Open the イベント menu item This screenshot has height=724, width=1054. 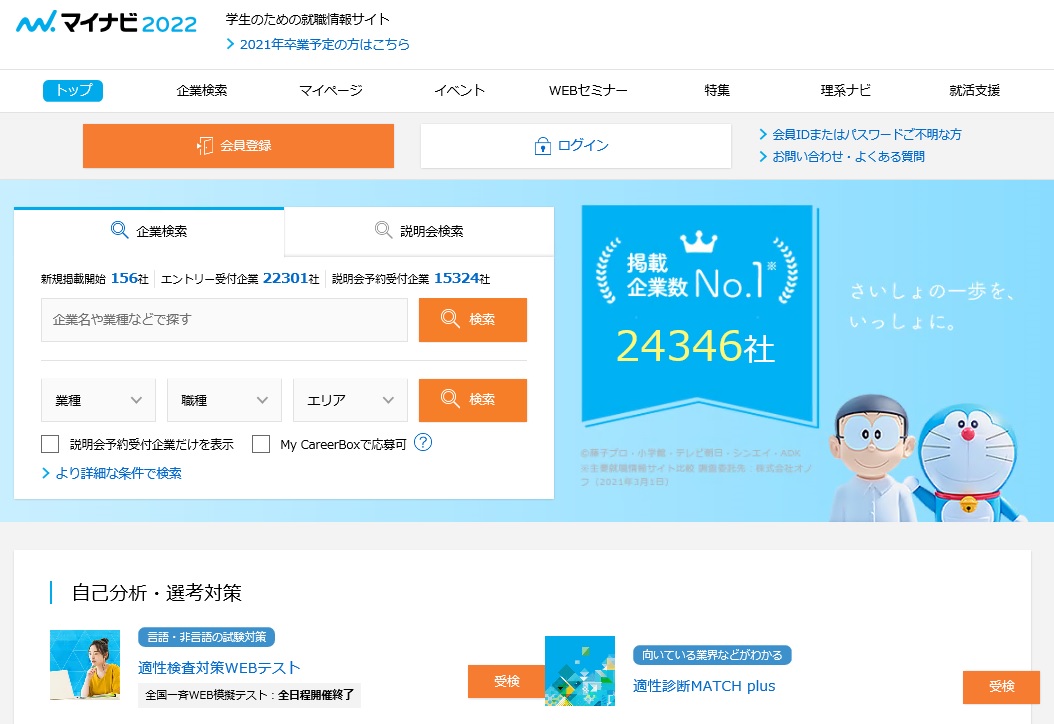(x=459, y=90)
